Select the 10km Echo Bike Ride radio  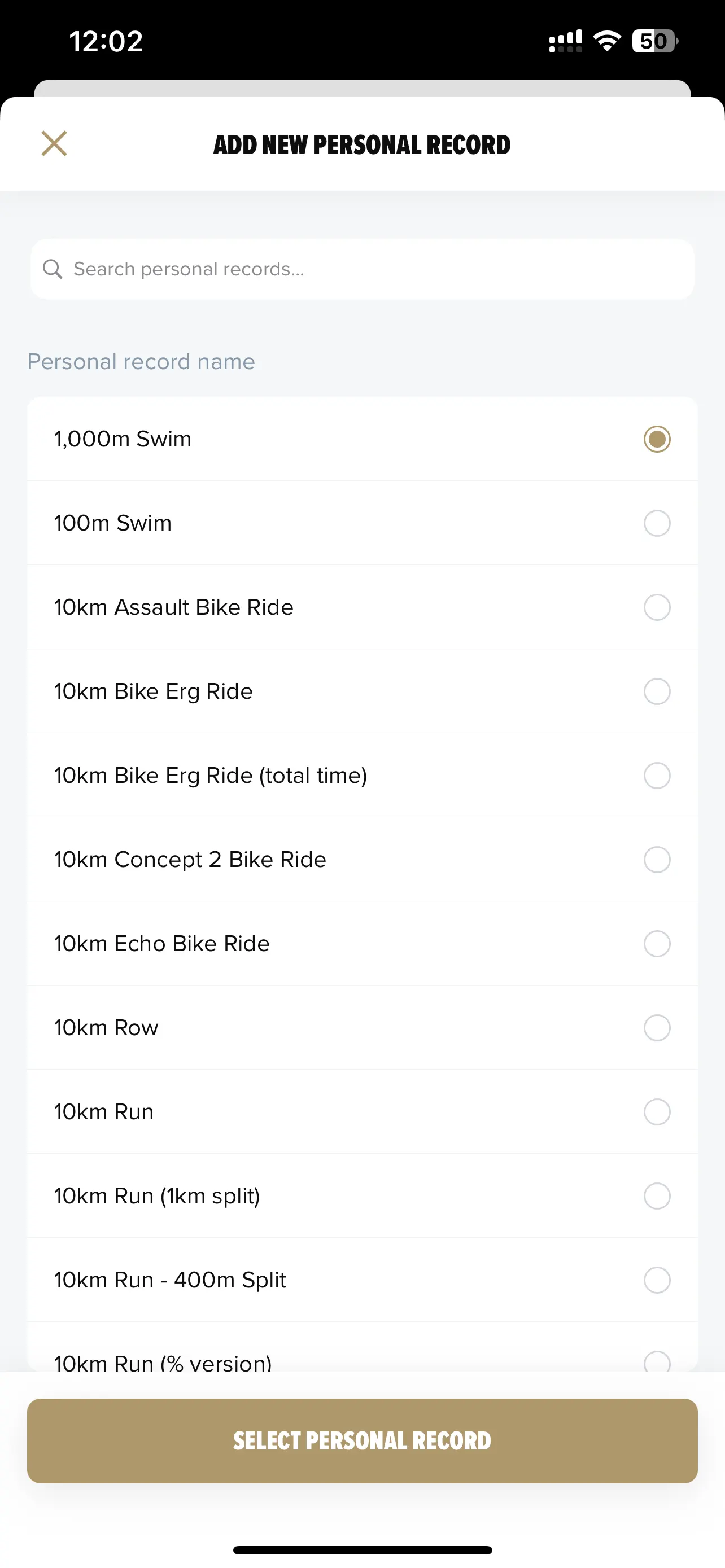[x=657, y=943]
